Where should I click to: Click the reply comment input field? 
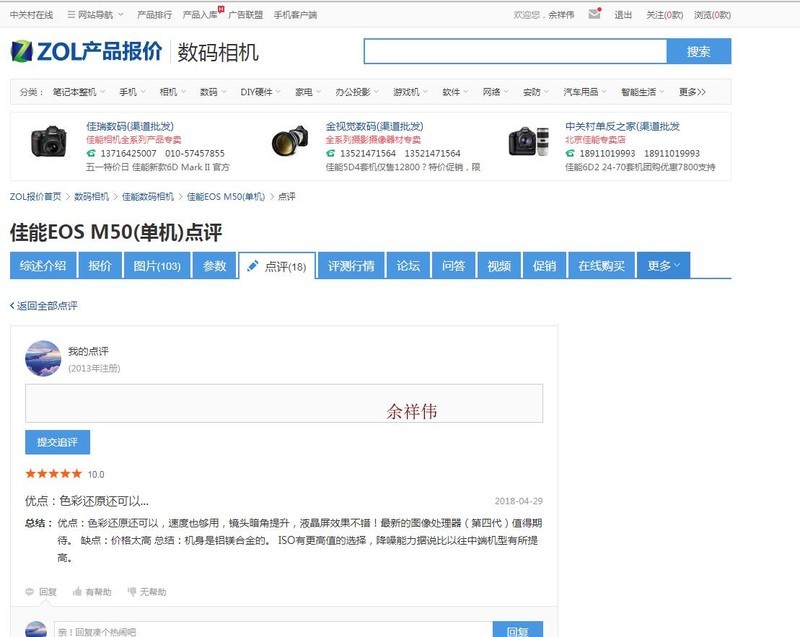click(x=273, y=630)
